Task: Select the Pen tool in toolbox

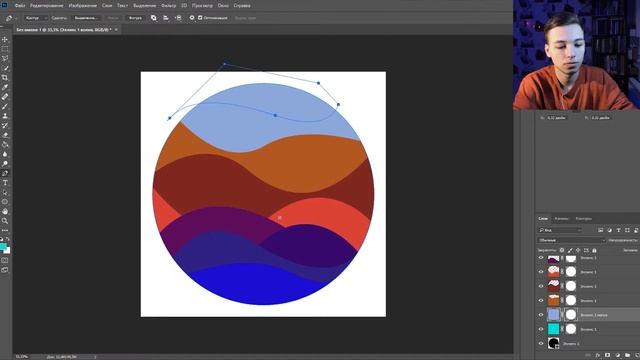Action: [5, 173]
